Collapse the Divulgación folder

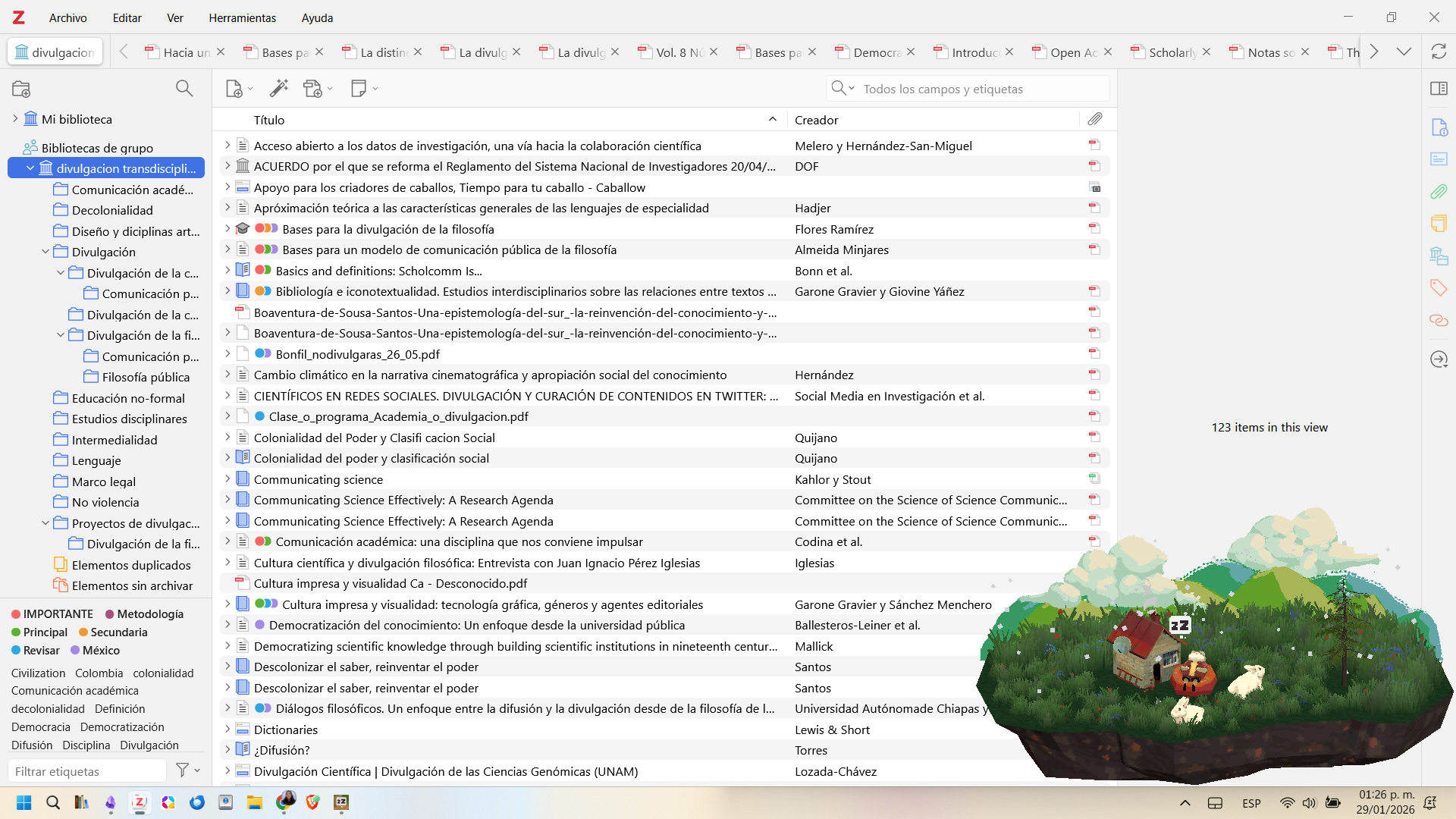(x=45, y=252)
